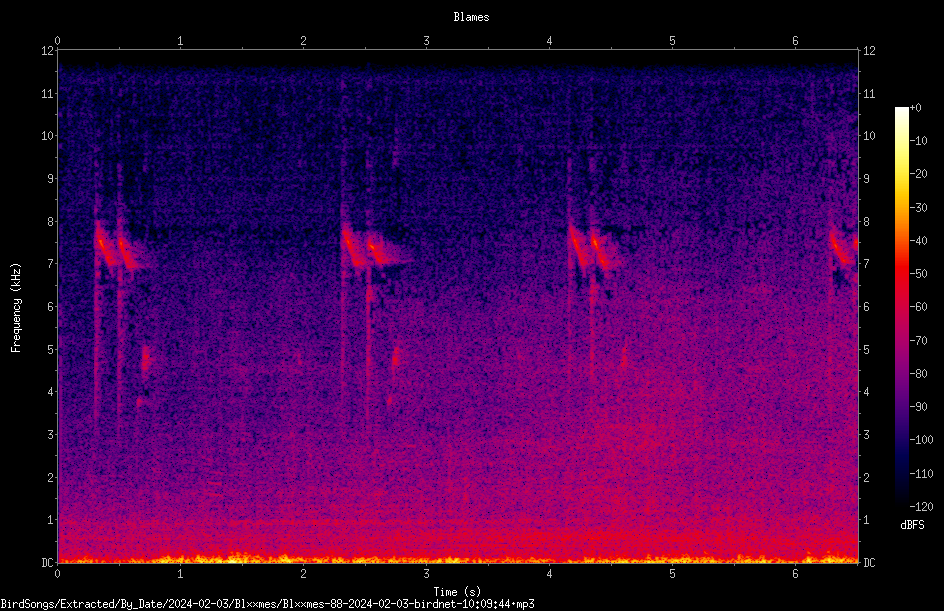Click the 1 second tick on bottom time axis

click(x=180, y=574)
